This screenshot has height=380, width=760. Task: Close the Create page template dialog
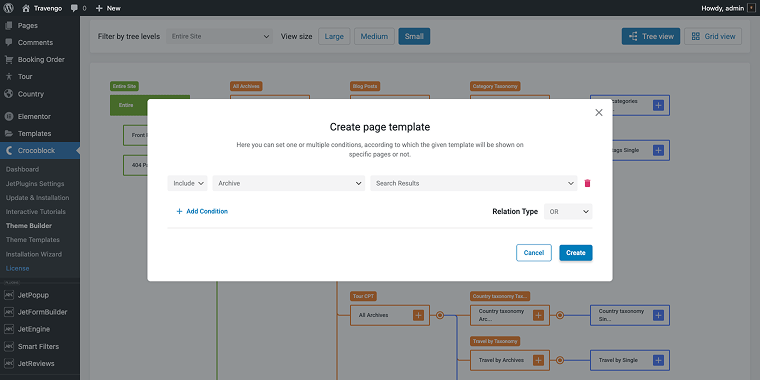[x=599, y=112]
